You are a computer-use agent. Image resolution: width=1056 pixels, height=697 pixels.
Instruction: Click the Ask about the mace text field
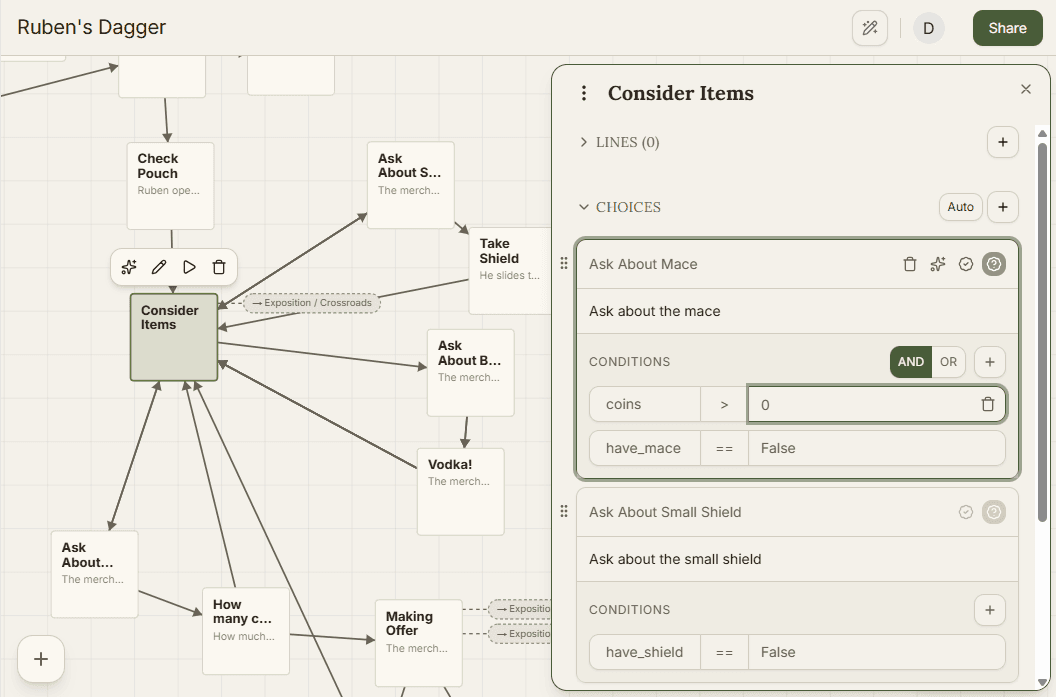tap(797, 311)
